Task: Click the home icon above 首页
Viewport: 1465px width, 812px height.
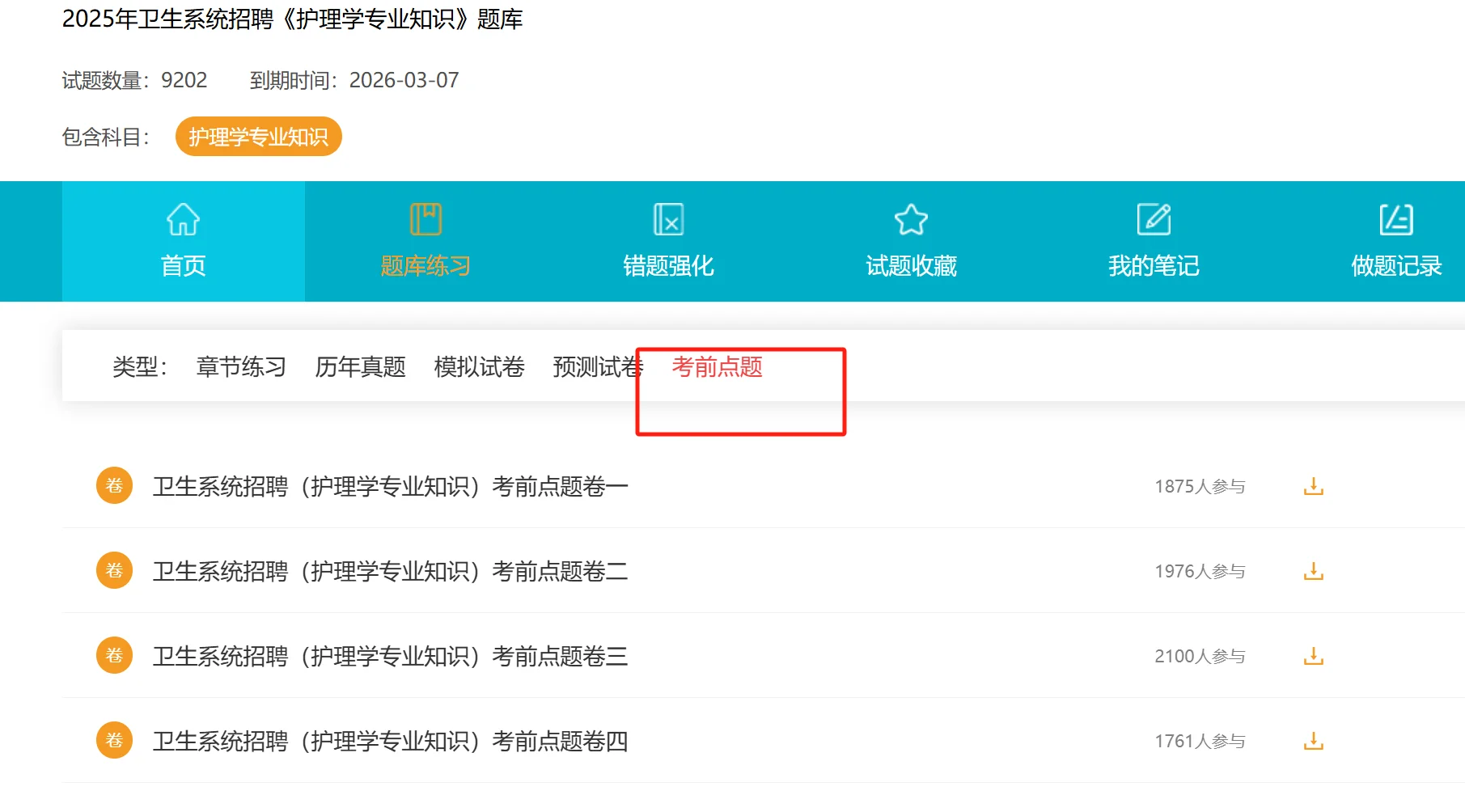Action: click(x=183, y=219)
